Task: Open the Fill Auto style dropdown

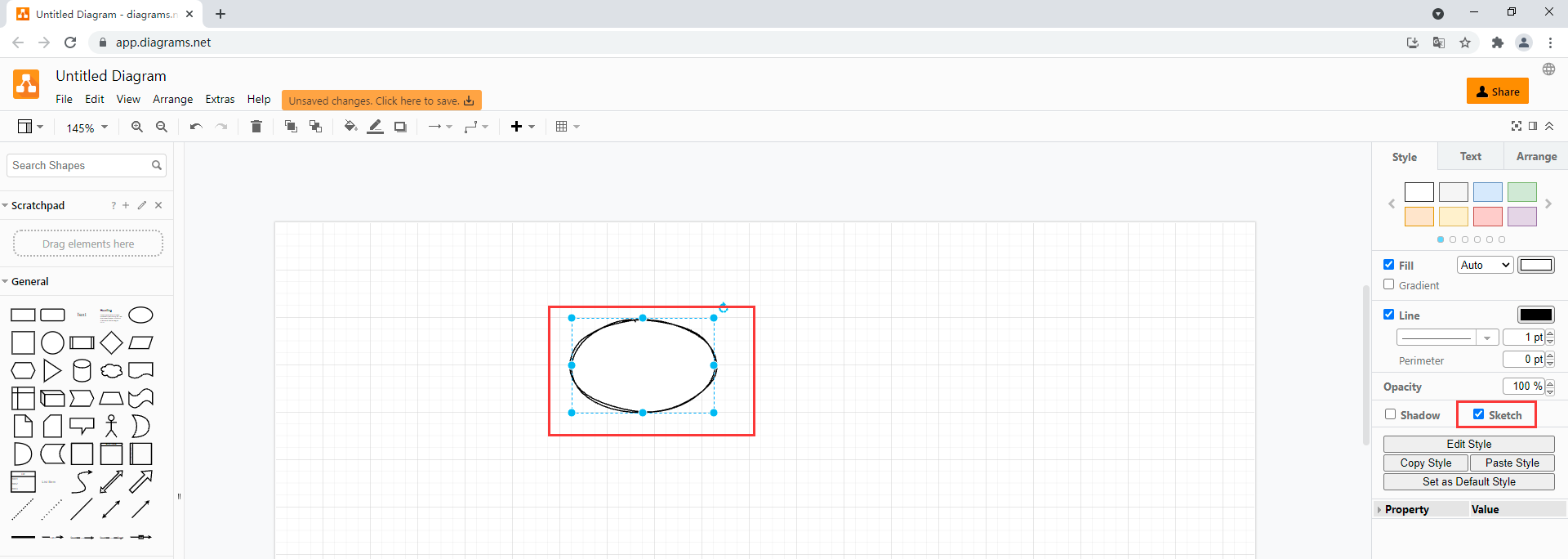Action: point(1485,265)
